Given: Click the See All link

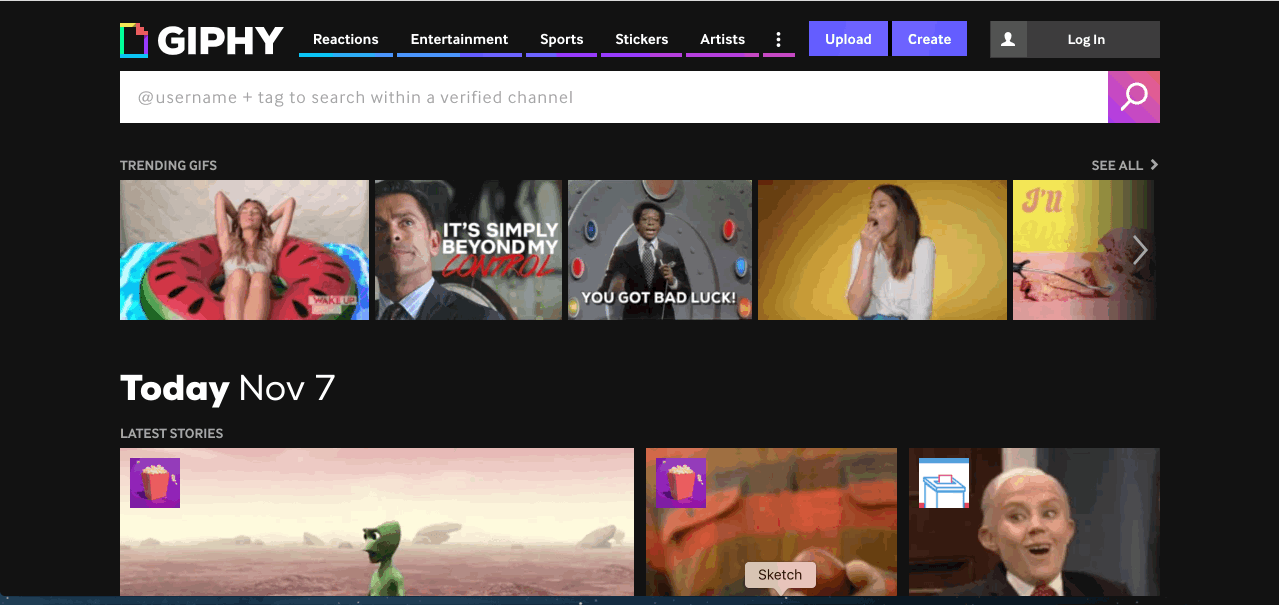Looking at the screenshot, I should 1117,165.
